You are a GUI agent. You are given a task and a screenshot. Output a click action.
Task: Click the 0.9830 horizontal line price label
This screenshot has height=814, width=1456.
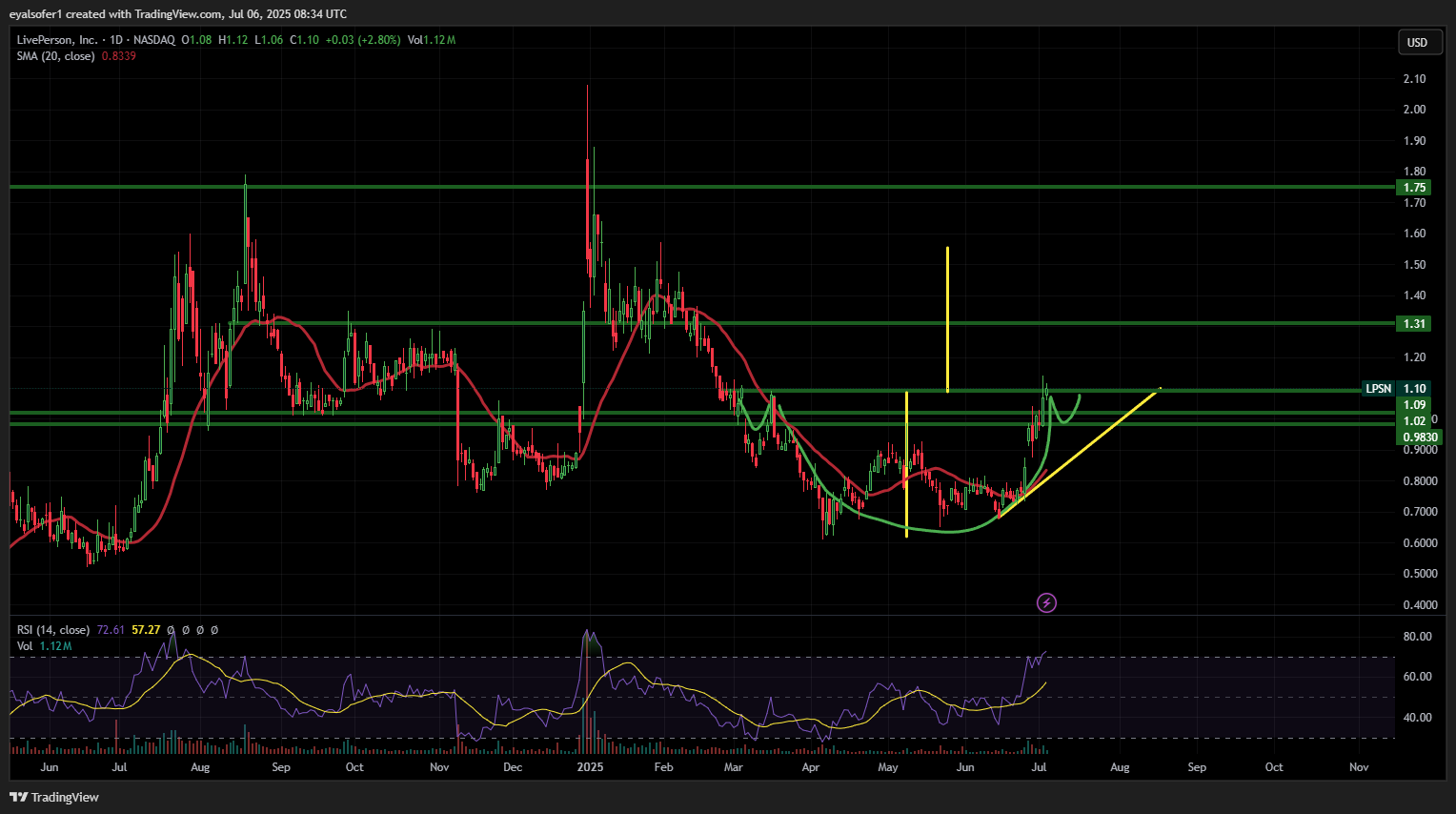click(1420, 438)
